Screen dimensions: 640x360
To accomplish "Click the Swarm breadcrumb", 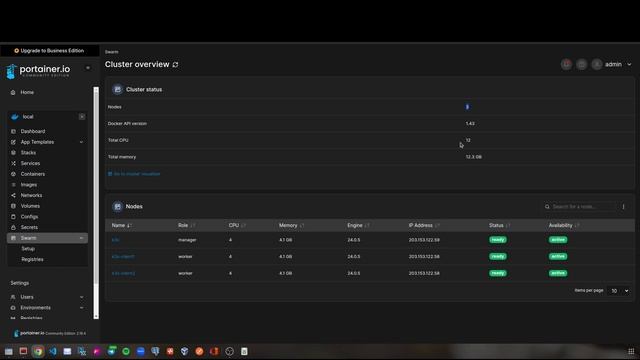I will (111, 52).
